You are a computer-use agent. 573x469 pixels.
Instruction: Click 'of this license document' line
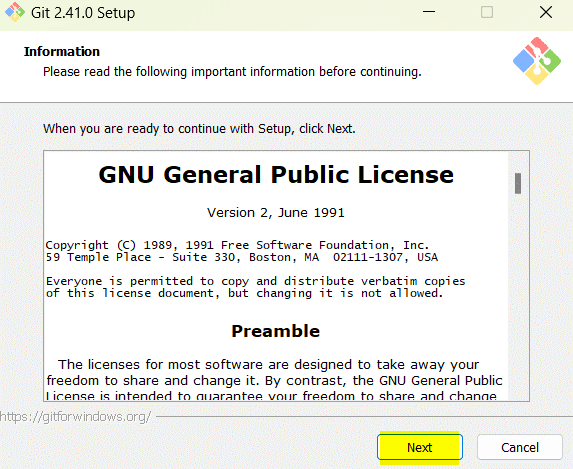tap(244, 293)
